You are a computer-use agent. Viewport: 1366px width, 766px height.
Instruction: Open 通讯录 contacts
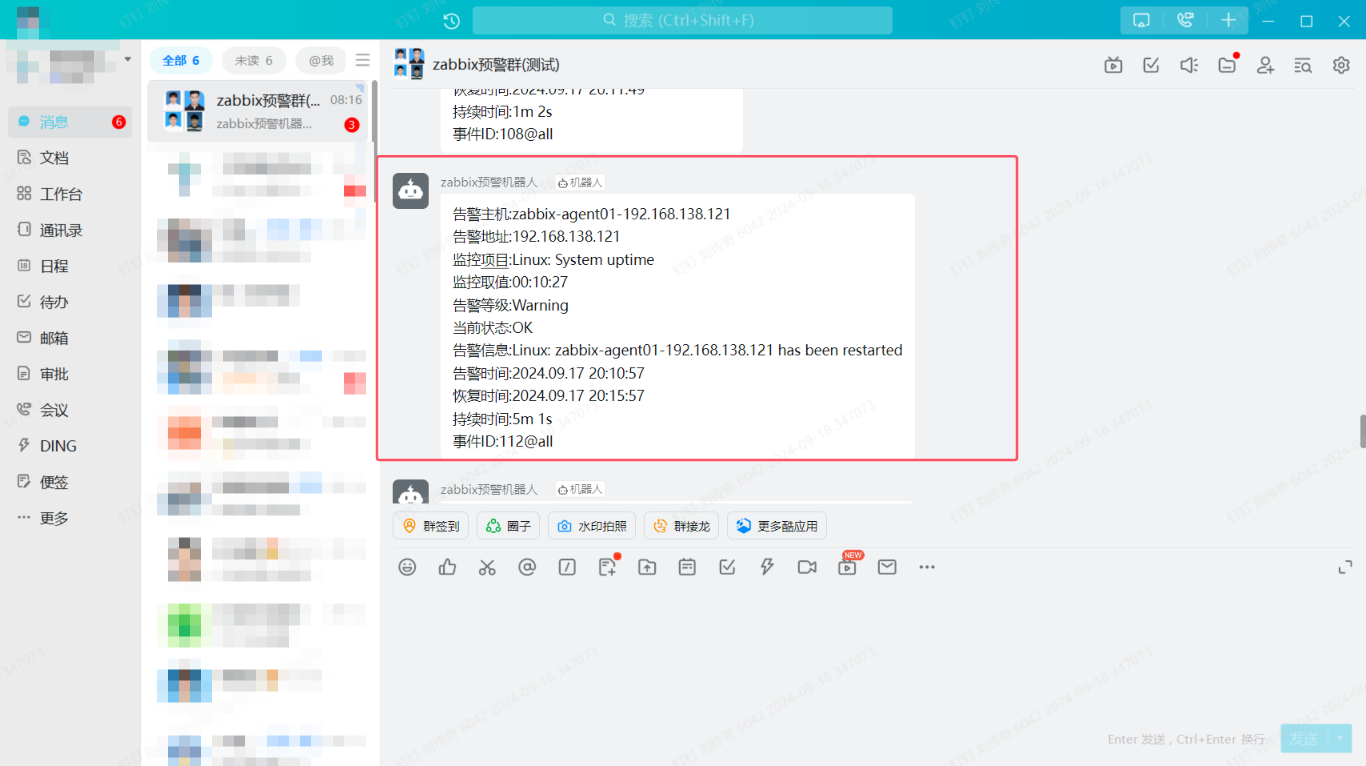click(70, 230)
